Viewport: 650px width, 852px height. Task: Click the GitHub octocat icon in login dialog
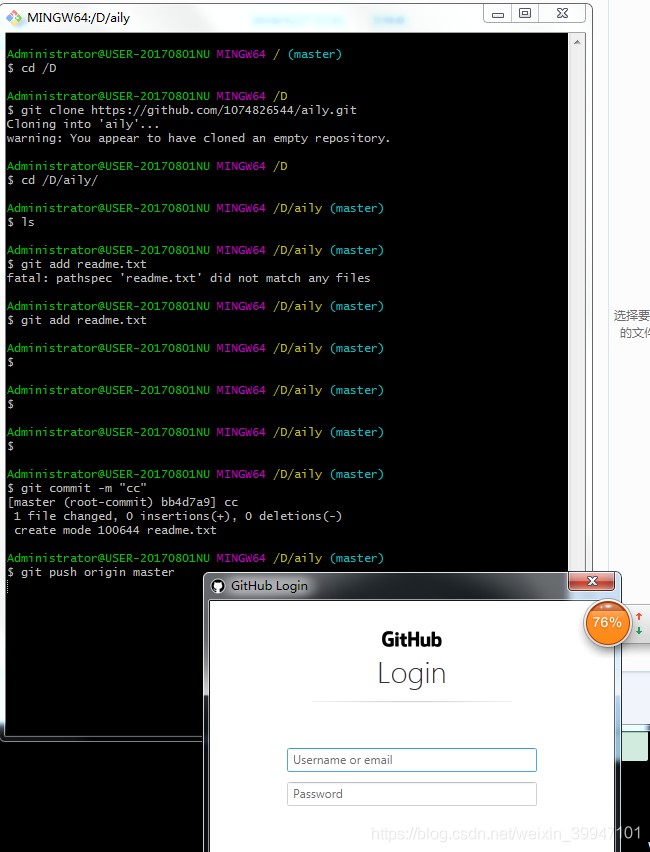(x=218, y=586)
